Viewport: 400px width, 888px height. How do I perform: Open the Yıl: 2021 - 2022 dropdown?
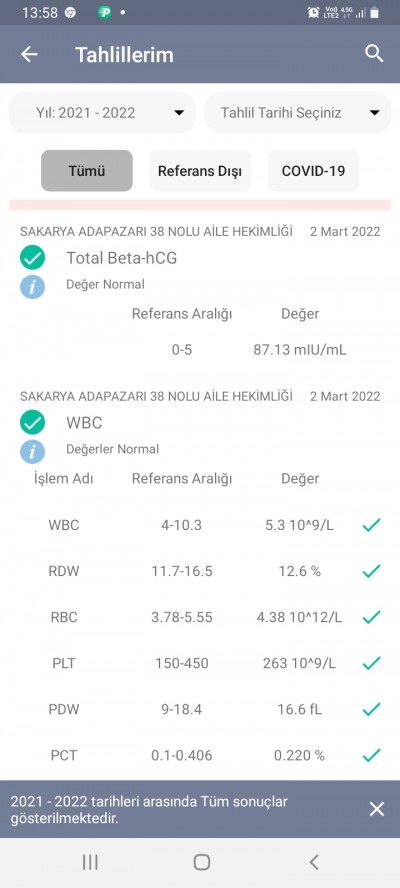click(102, 113)
